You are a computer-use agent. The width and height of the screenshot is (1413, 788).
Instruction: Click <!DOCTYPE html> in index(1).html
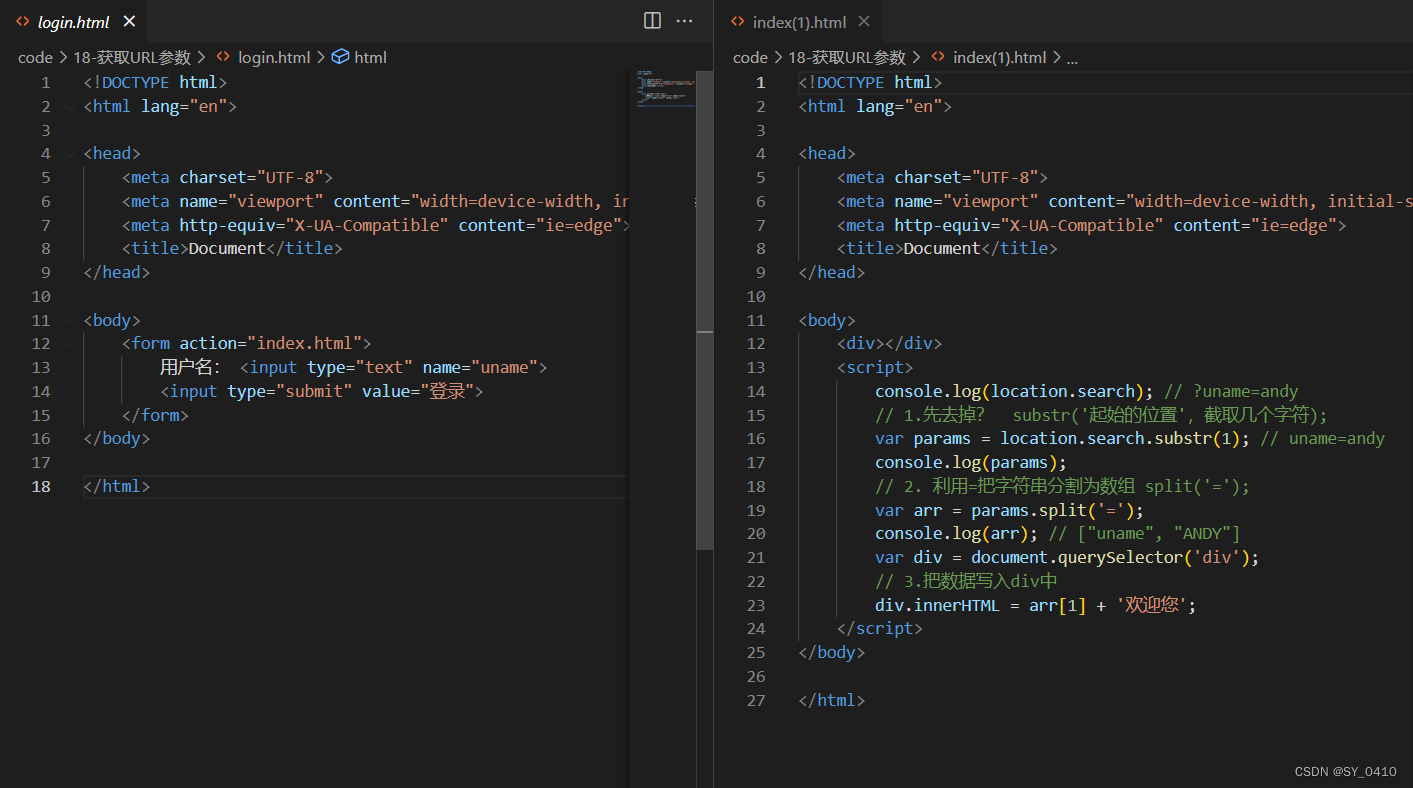pos(870,82)
